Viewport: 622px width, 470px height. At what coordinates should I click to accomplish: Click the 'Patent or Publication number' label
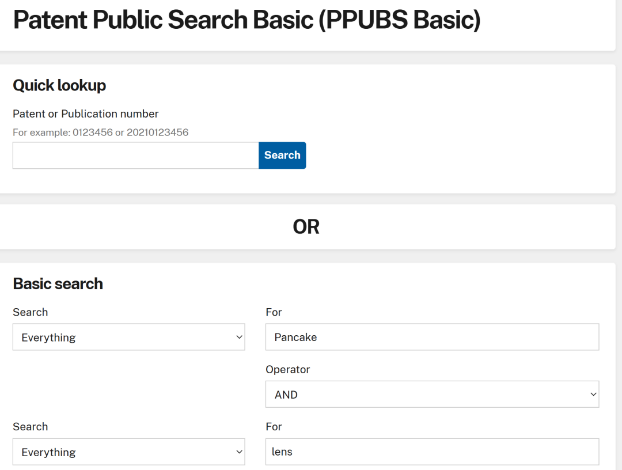85,114
